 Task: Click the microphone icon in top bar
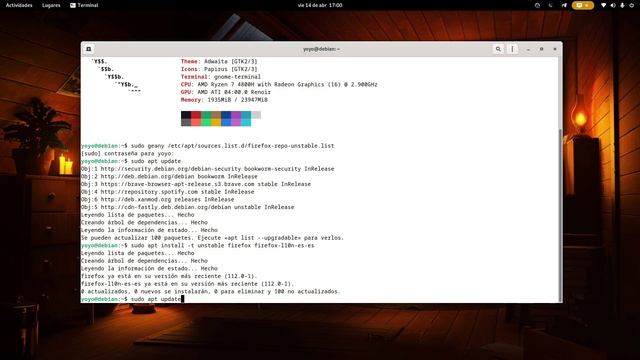tap(622, 5)
